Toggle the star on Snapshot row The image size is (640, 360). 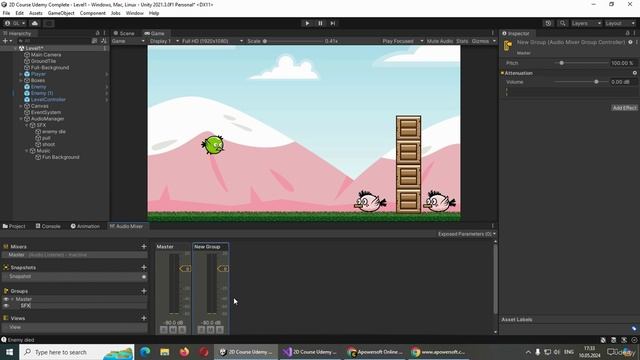[144, 277]
